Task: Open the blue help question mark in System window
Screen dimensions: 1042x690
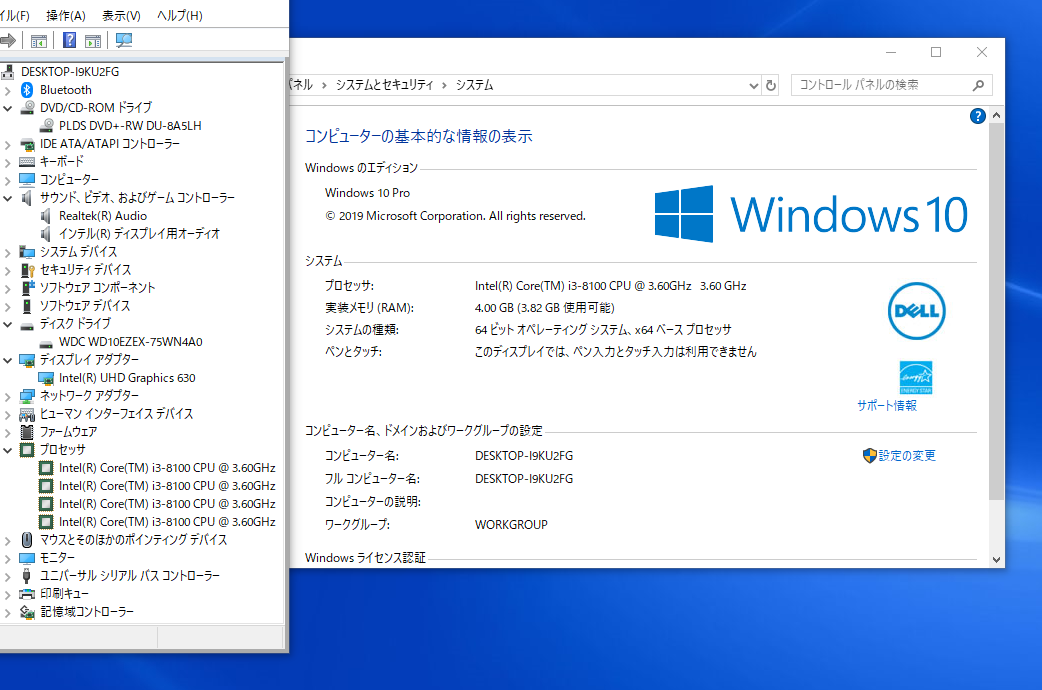Action: [x=978, y=116]
